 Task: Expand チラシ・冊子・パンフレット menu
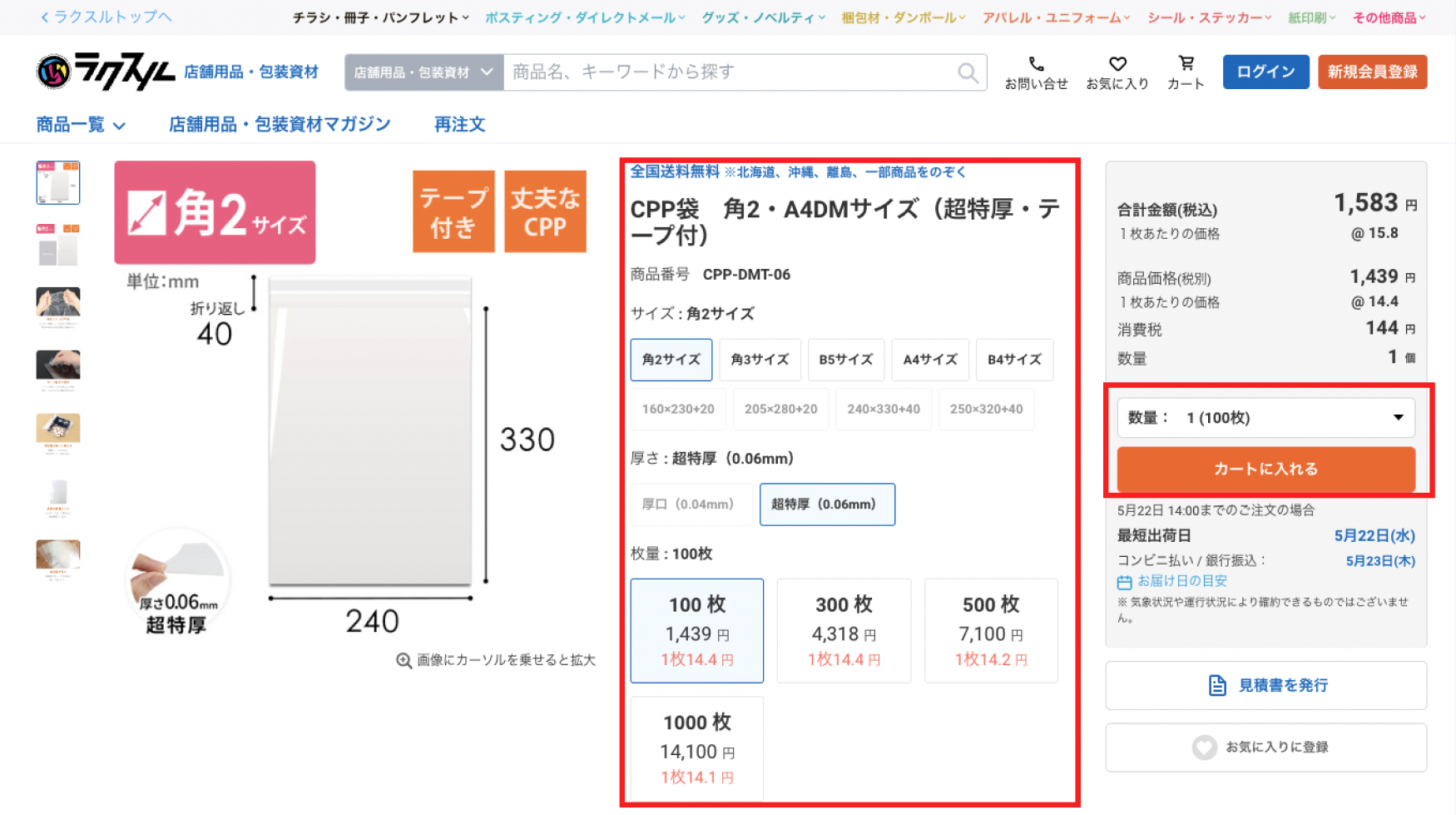pos(381,17)
